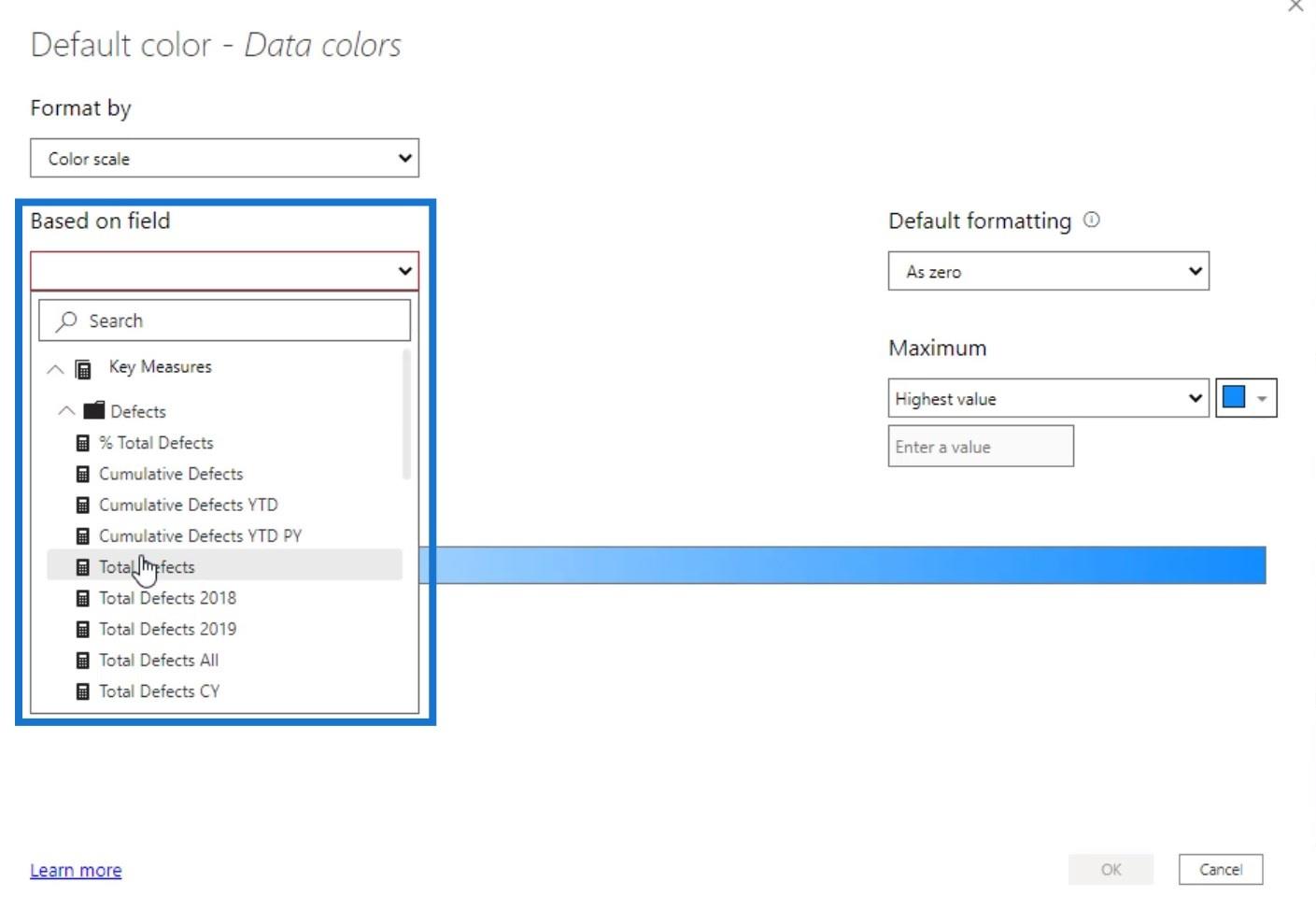Click the % Total Defects measure icon
This screenshot has width=1316, height=911.
pos(83,444)
